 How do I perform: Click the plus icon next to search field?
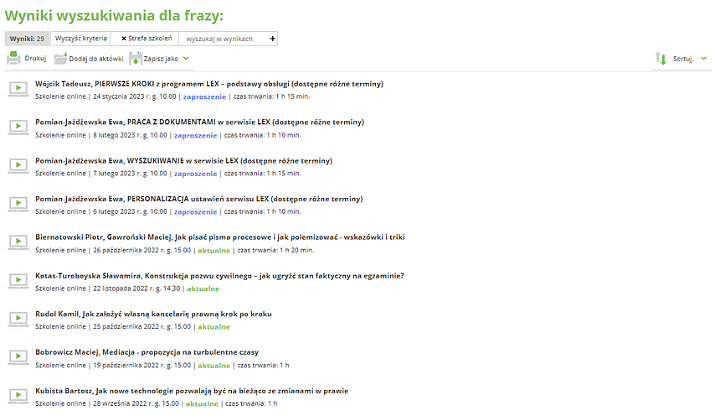[272, 38]
